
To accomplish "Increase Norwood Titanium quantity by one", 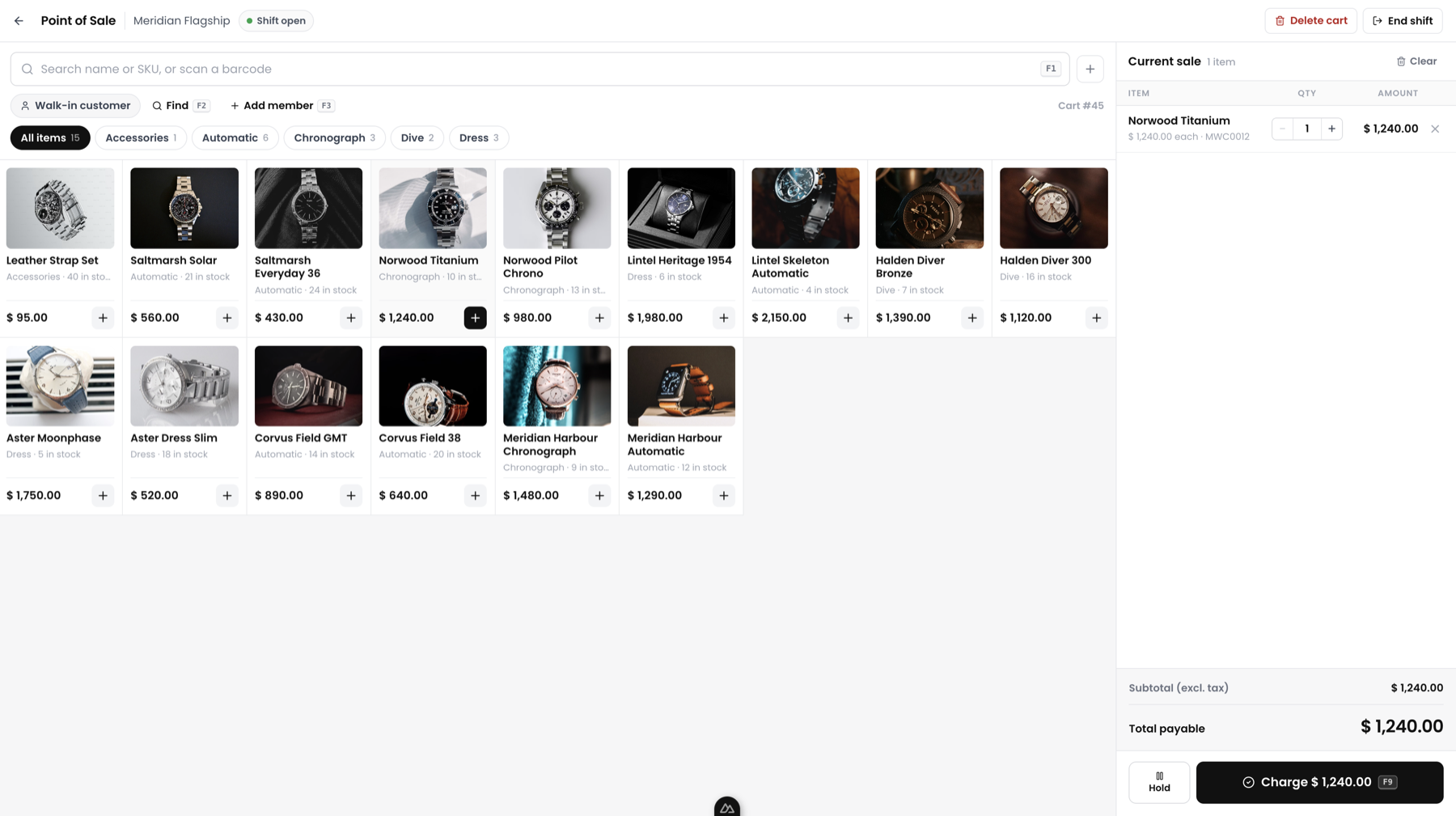I will (1331, 129).
